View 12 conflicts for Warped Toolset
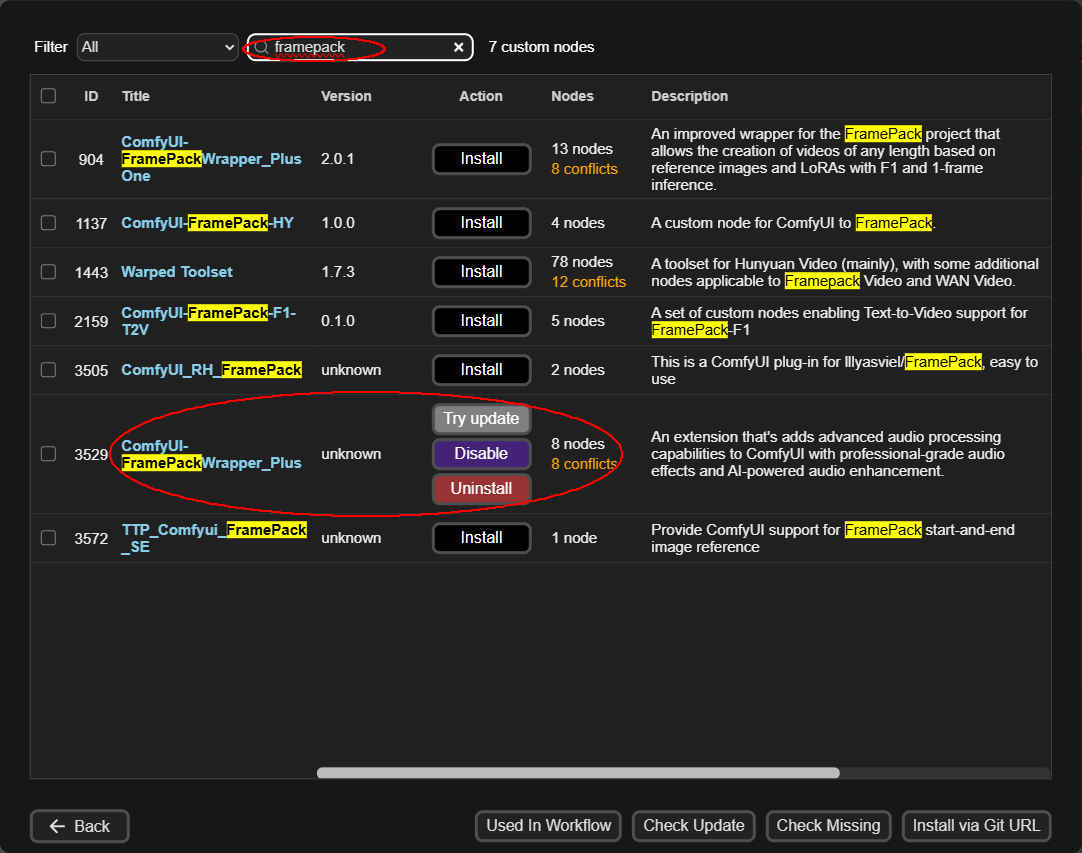The width and height of the screenshot is (1082, 853). (588, 282)
